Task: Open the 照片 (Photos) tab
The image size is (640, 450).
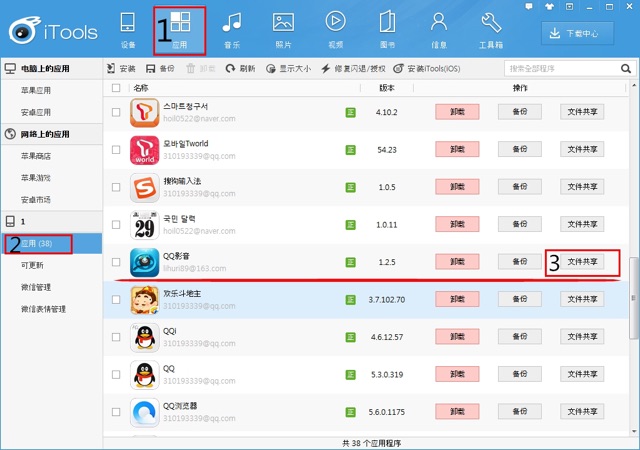Action: pyautogui.click(x=283, y=31)
